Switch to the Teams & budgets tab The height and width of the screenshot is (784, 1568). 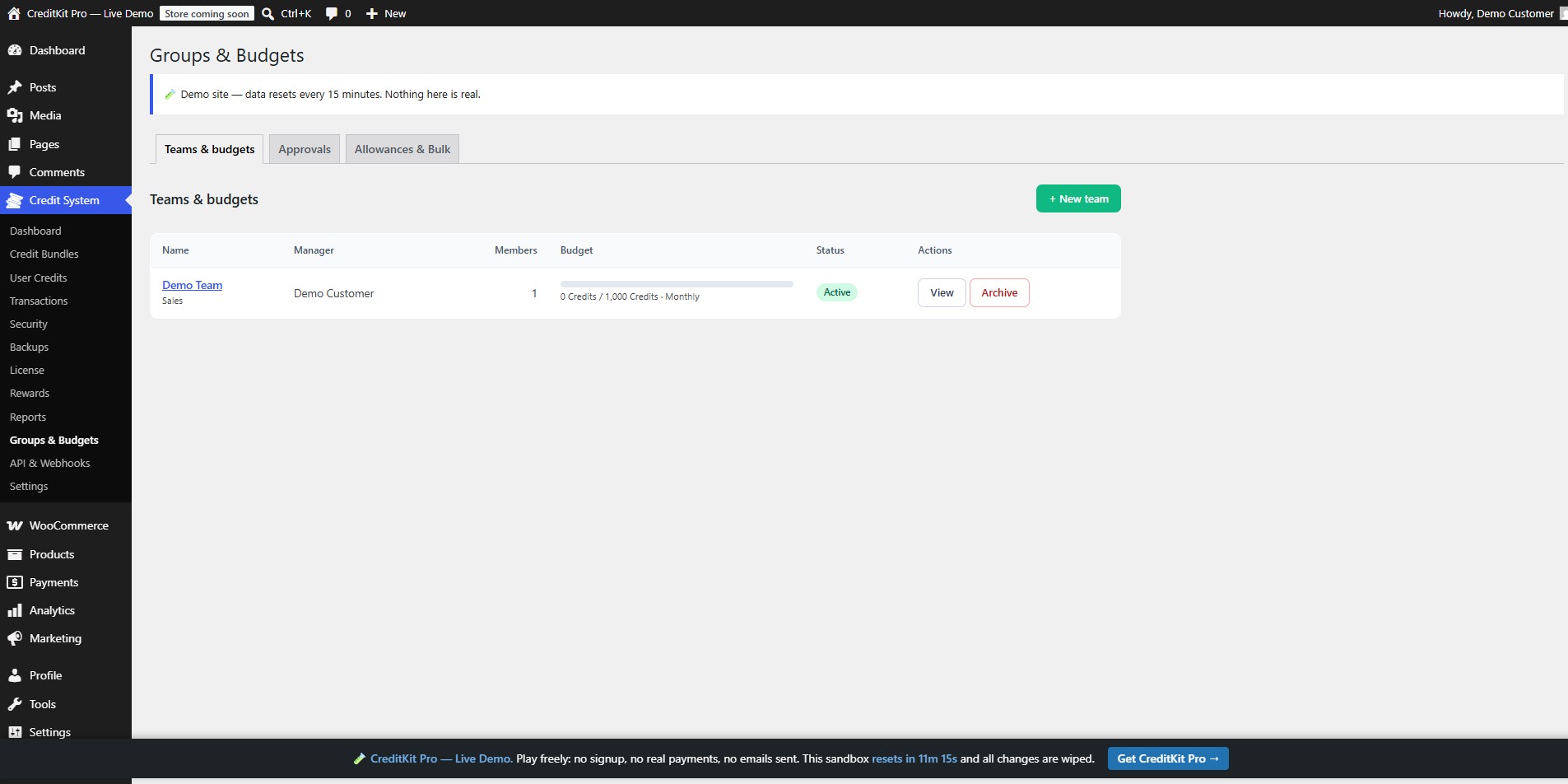pyautogui.click(x=209, y=149)
